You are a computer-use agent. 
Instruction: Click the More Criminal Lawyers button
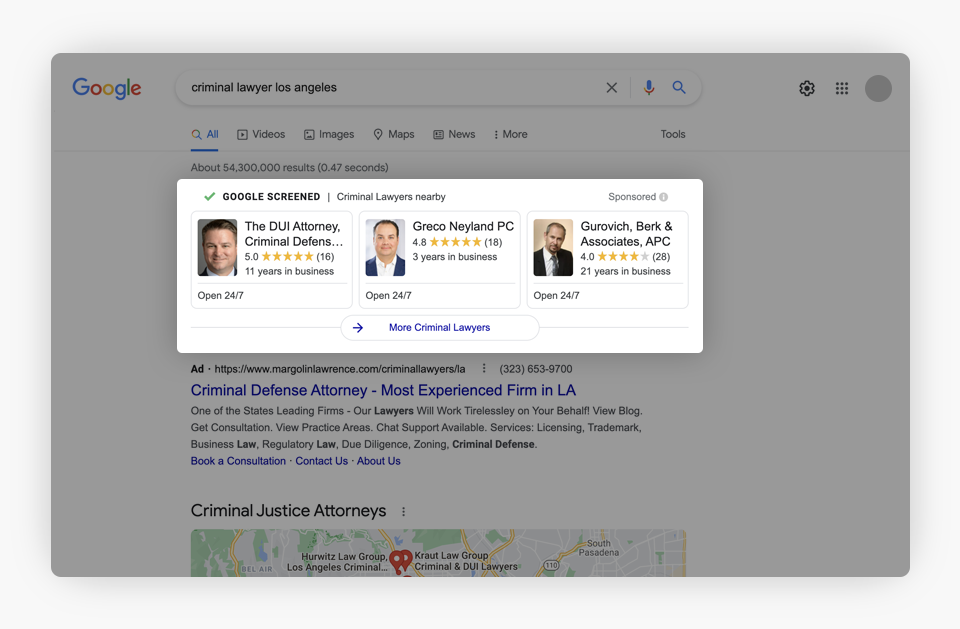click(x=439, y=327)
